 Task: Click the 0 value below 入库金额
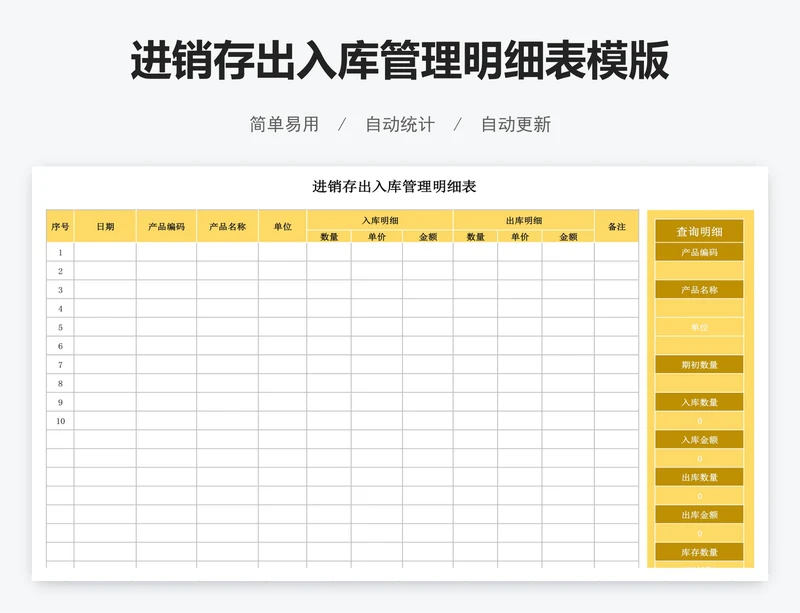click(699, 458)
